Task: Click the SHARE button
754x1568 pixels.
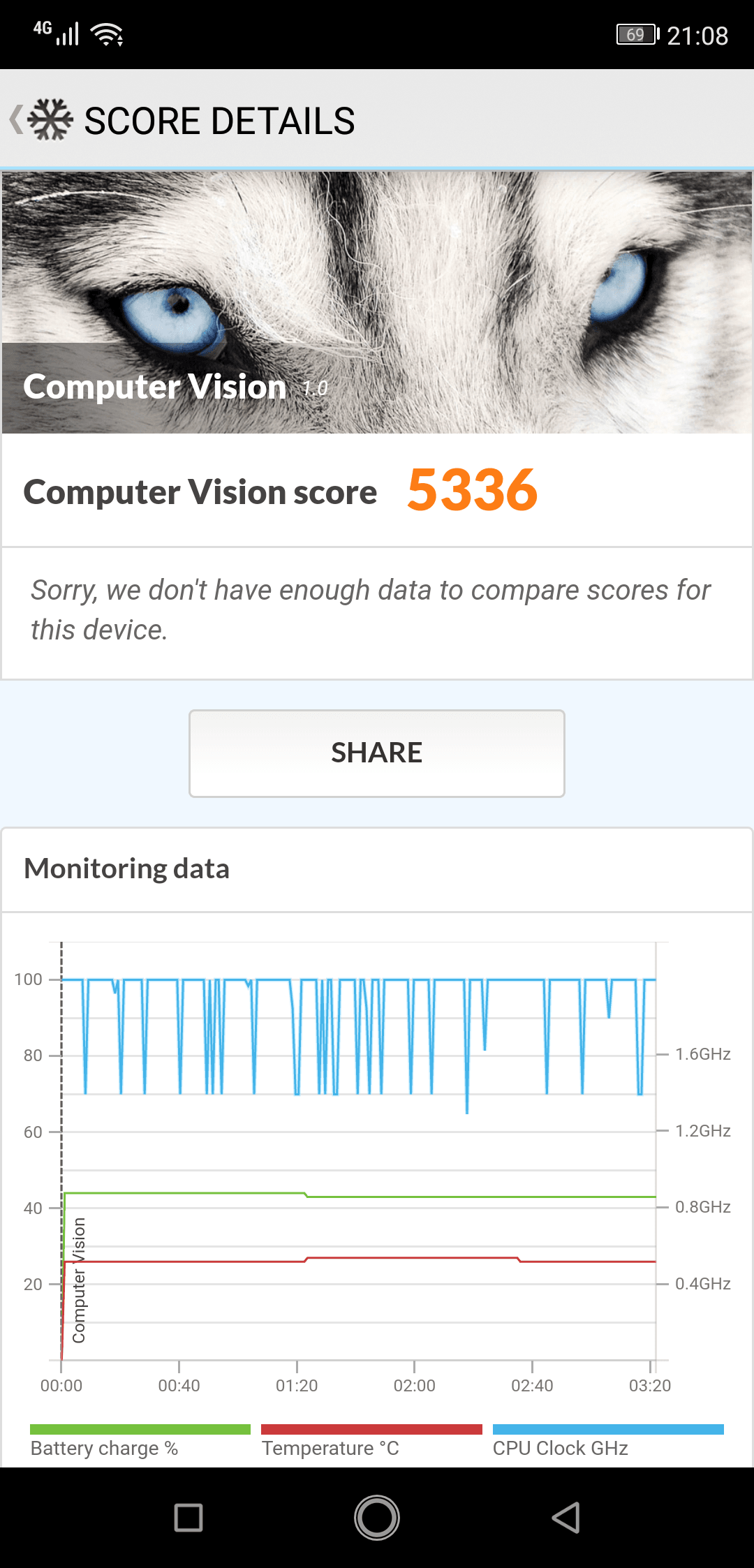Action: (x=377, y=753)
